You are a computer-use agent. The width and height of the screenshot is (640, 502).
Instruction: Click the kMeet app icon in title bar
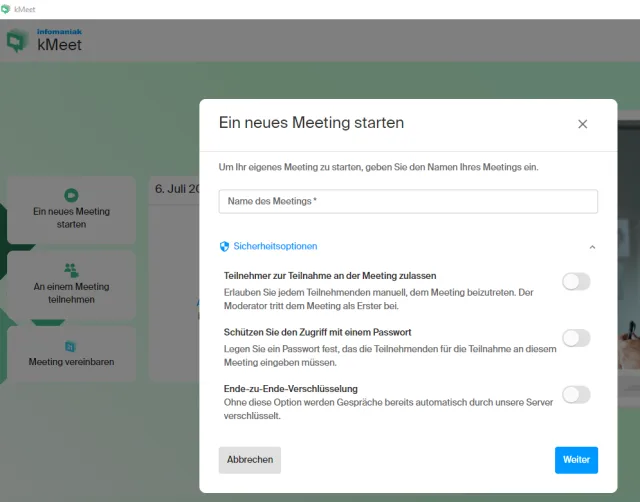tap(6, 9)
